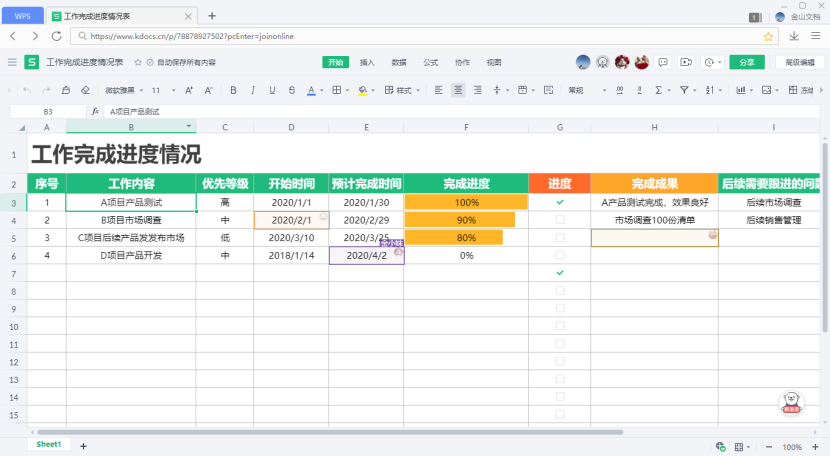Uncheck the progress checkbox in row 3
The width and height of the screenshot is (830, 456).
tap(560, 202)
